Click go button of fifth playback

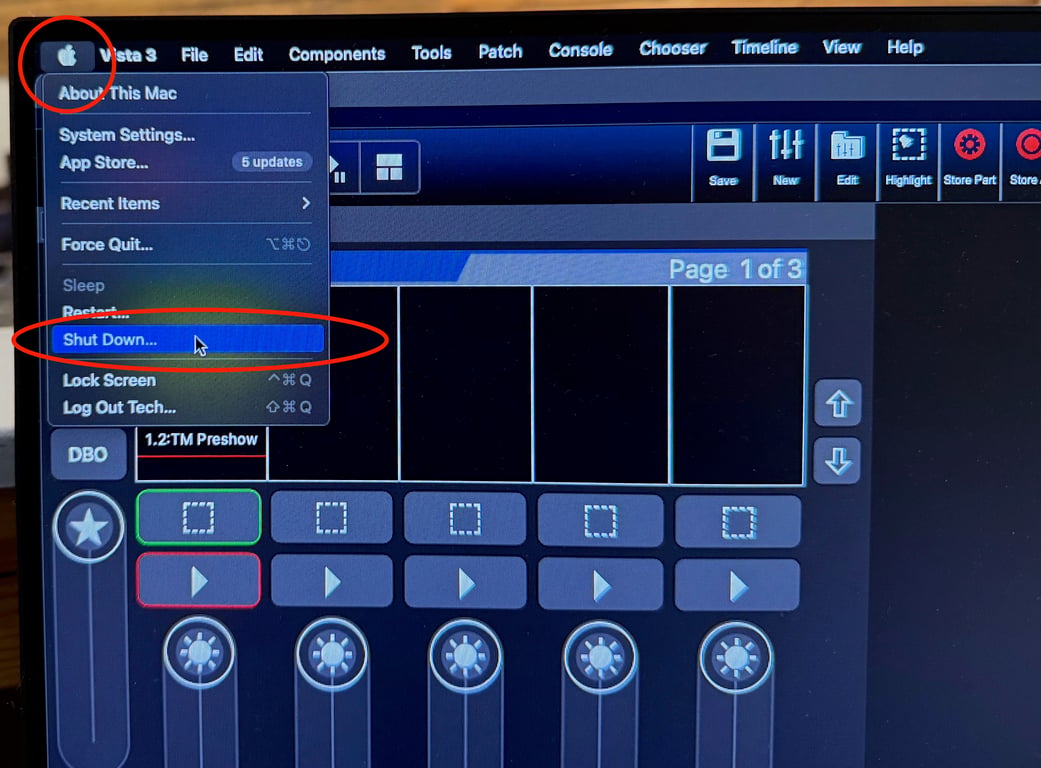click(x=737, y=586)
